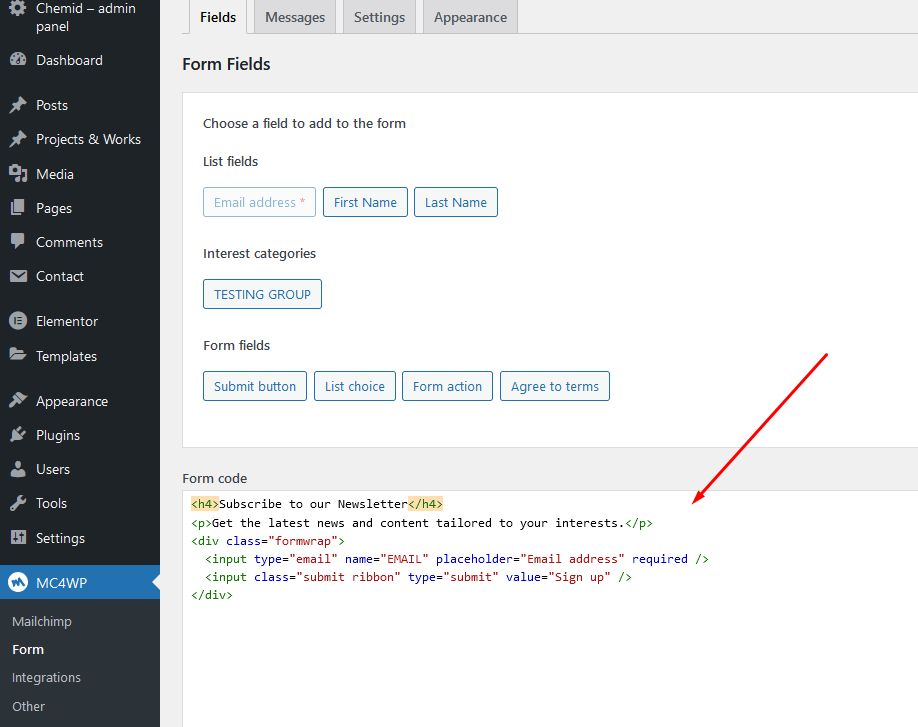Insert a Form action field
The width and height of the screenshot is (918, 727).
click(x=447, y=386)
